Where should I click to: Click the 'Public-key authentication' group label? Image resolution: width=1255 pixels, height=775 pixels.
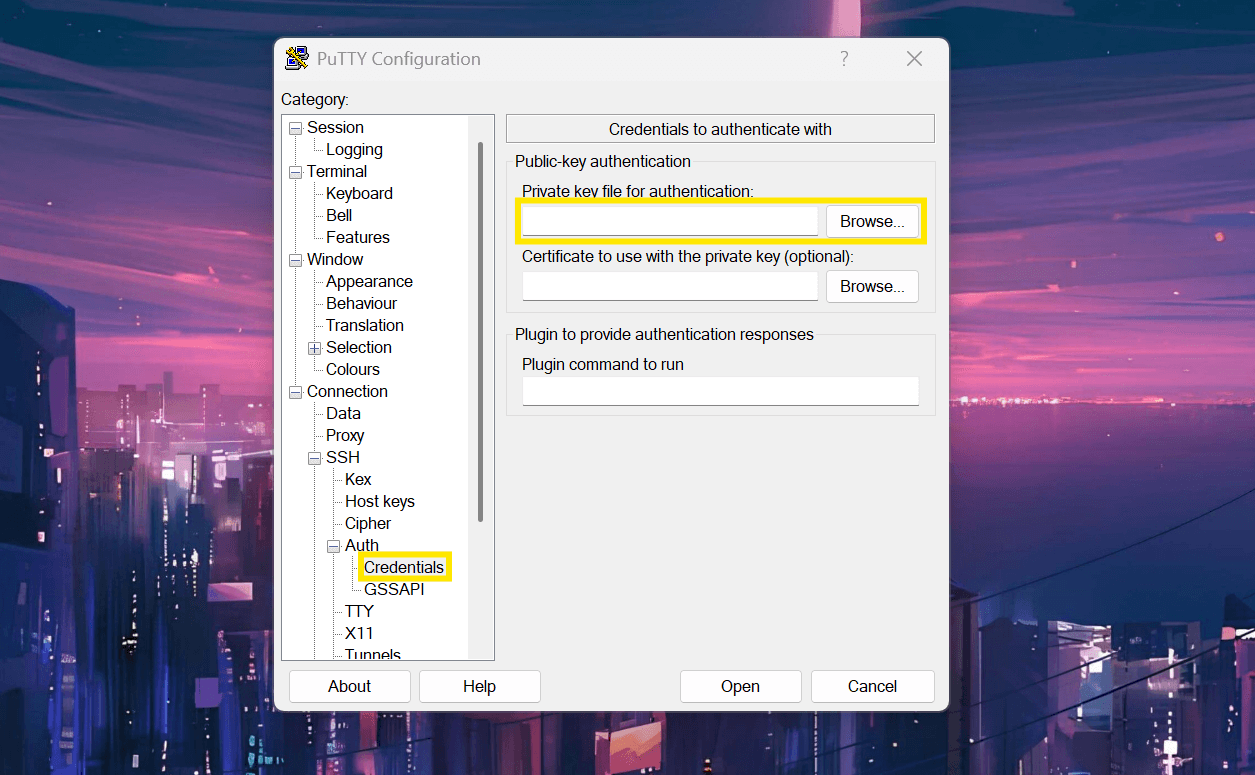click(603, 161)
